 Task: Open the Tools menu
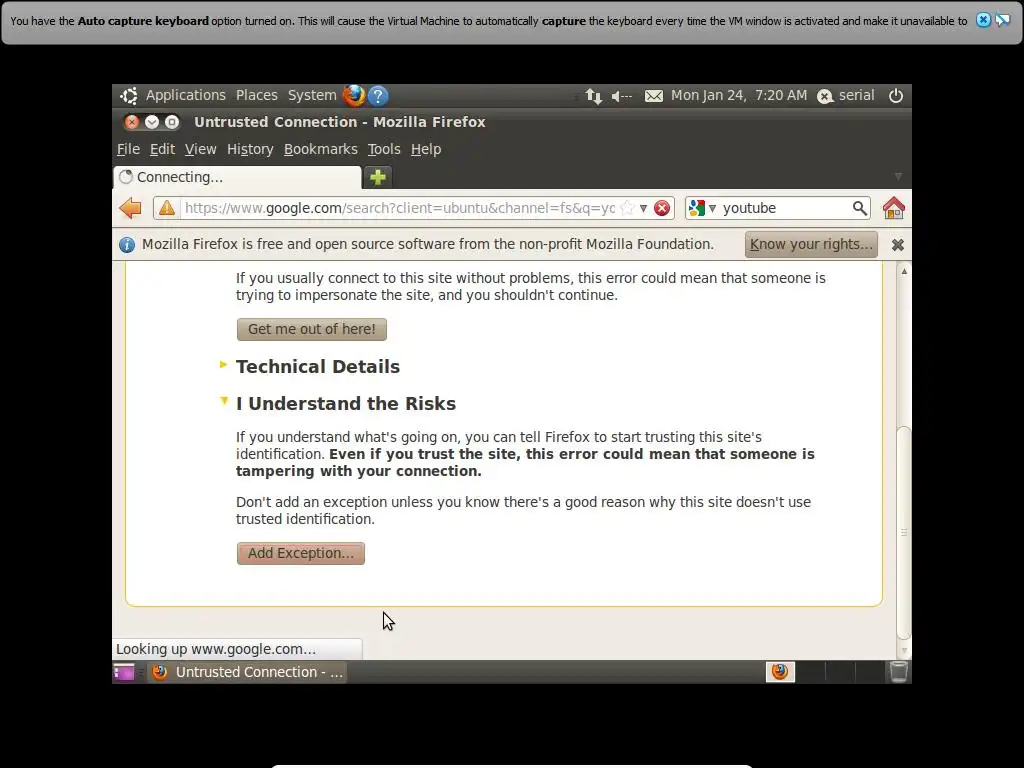tap(384, 149)
